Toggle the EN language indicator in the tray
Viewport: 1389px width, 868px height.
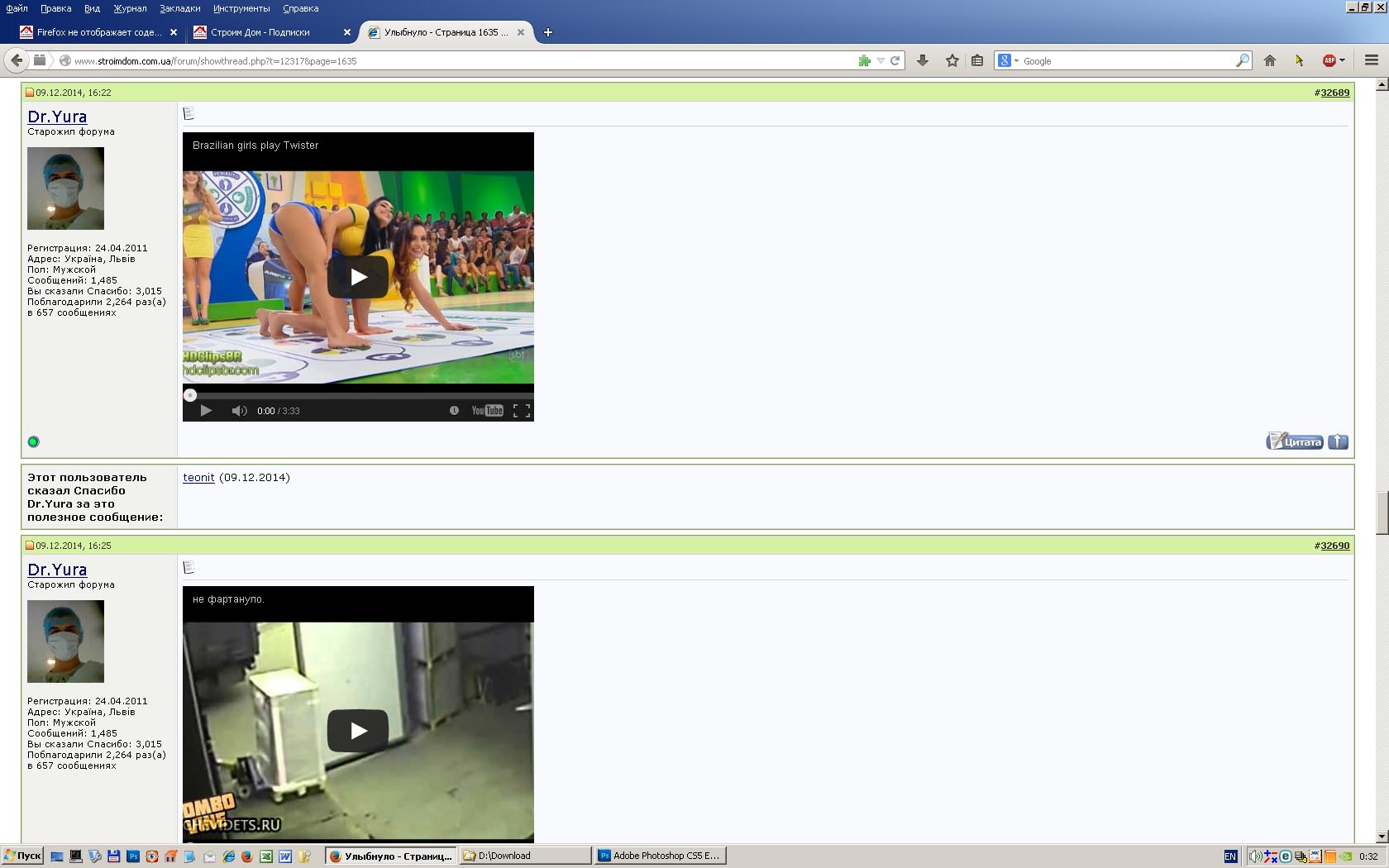pyautogui.click(x=1230, y=856)
